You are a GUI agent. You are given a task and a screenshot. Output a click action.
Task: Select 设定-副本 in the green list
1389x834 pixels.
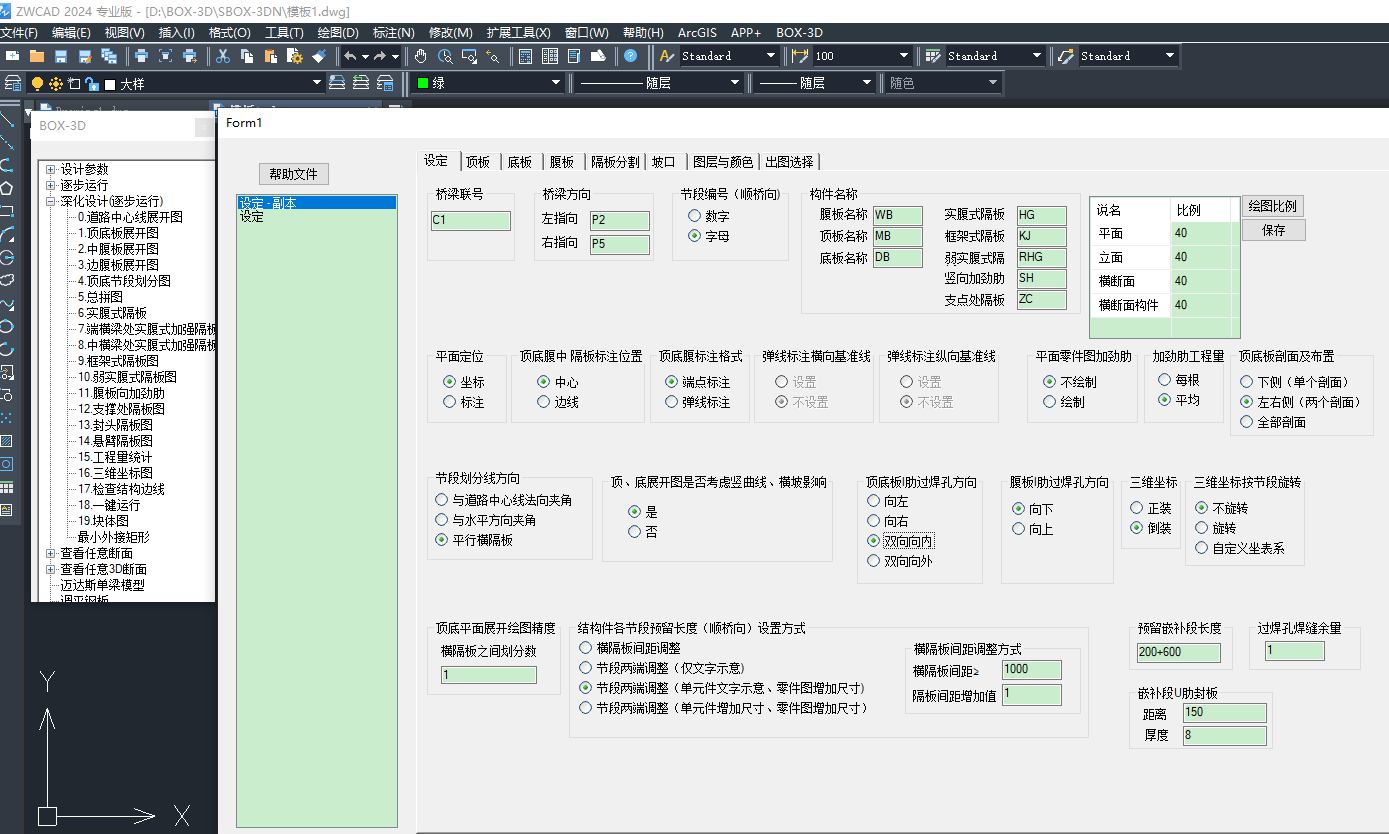click(x=316, y=202)
